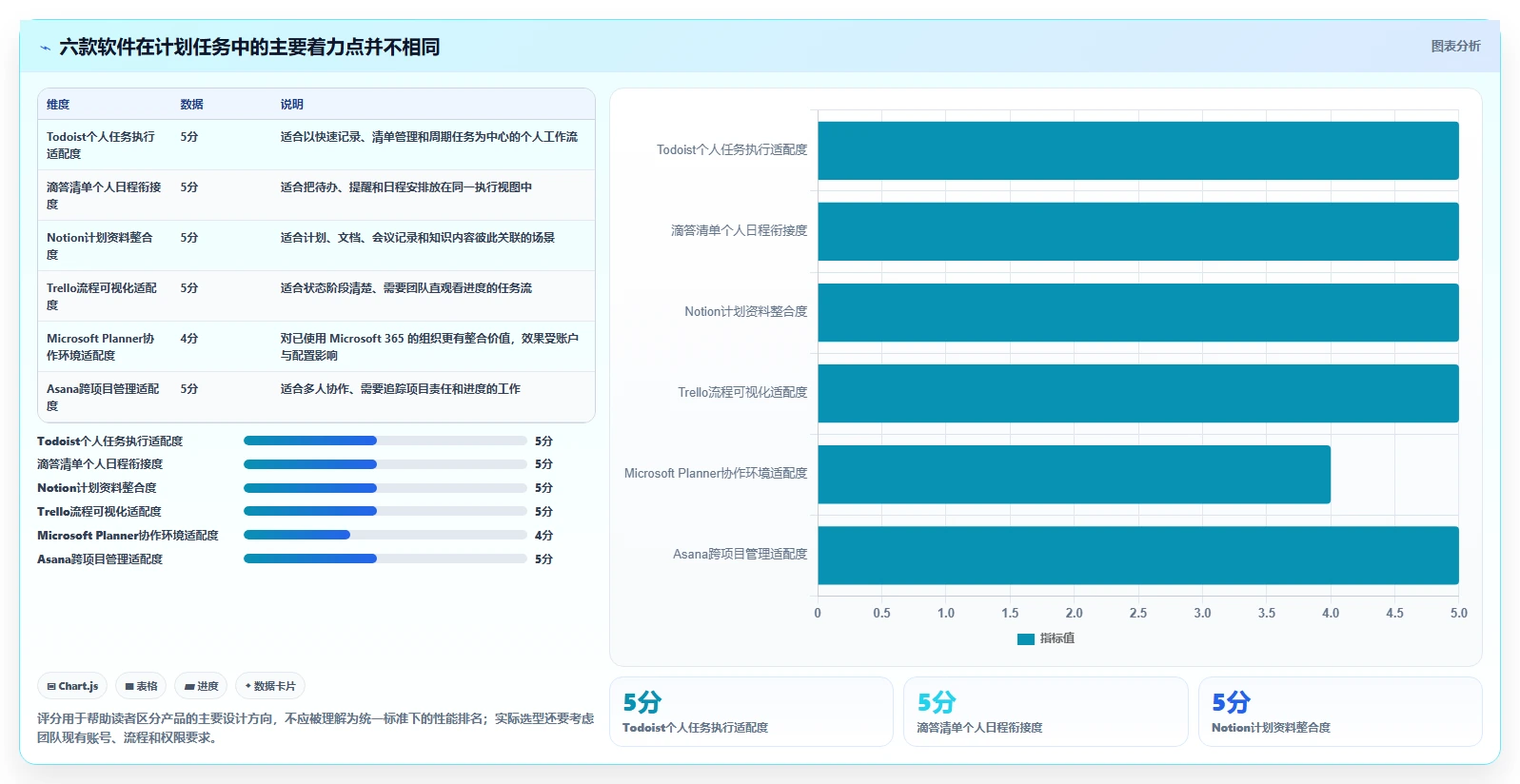Click the 5分 value in the Asana table row
This screenshot has width=1520, height=784.
tap(189, 389)
